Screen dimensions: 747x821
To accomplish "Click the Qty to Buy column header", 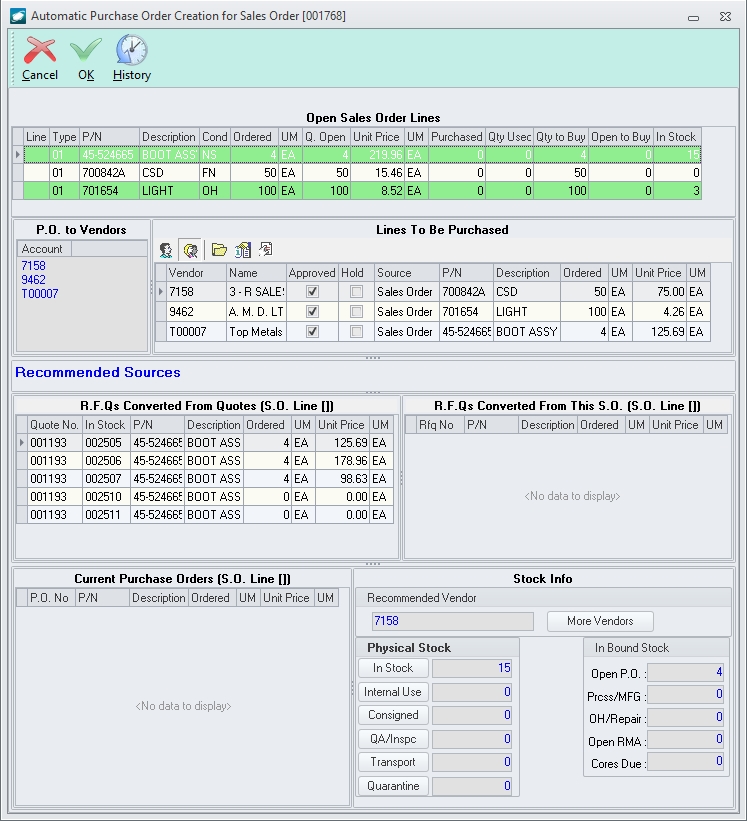I will pos(561,137).
